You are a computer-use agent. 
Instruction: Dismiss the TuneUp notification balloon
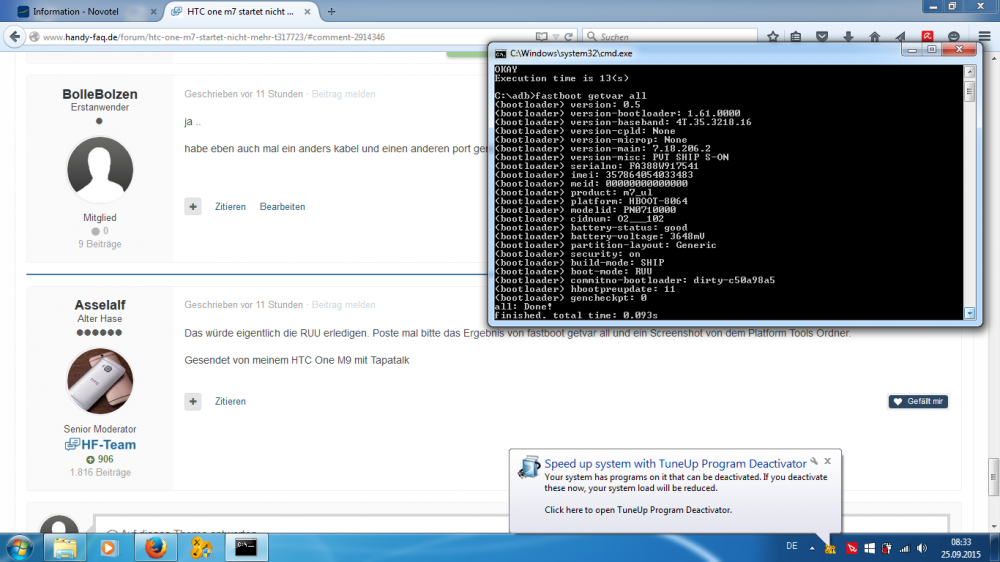[828, 462]
